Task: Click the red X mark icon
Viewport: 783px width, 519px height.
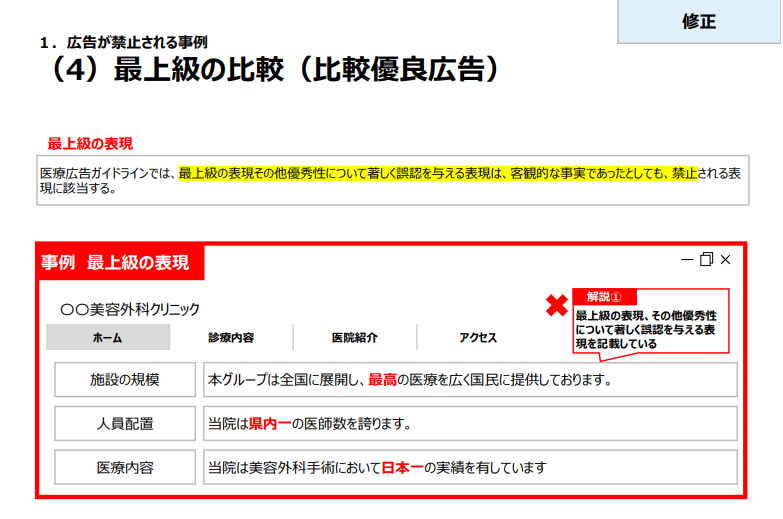Action: [x=557, y=305]
